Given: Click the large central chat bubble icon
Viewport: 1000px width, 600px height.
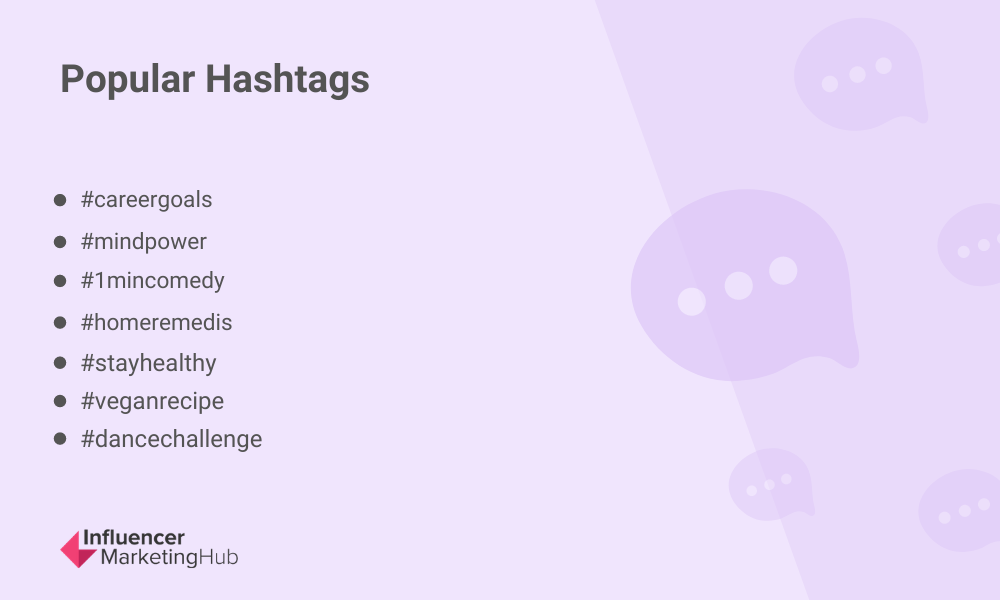Looking at the screenshot, I should pyautogui.click(x=744, y=285).
